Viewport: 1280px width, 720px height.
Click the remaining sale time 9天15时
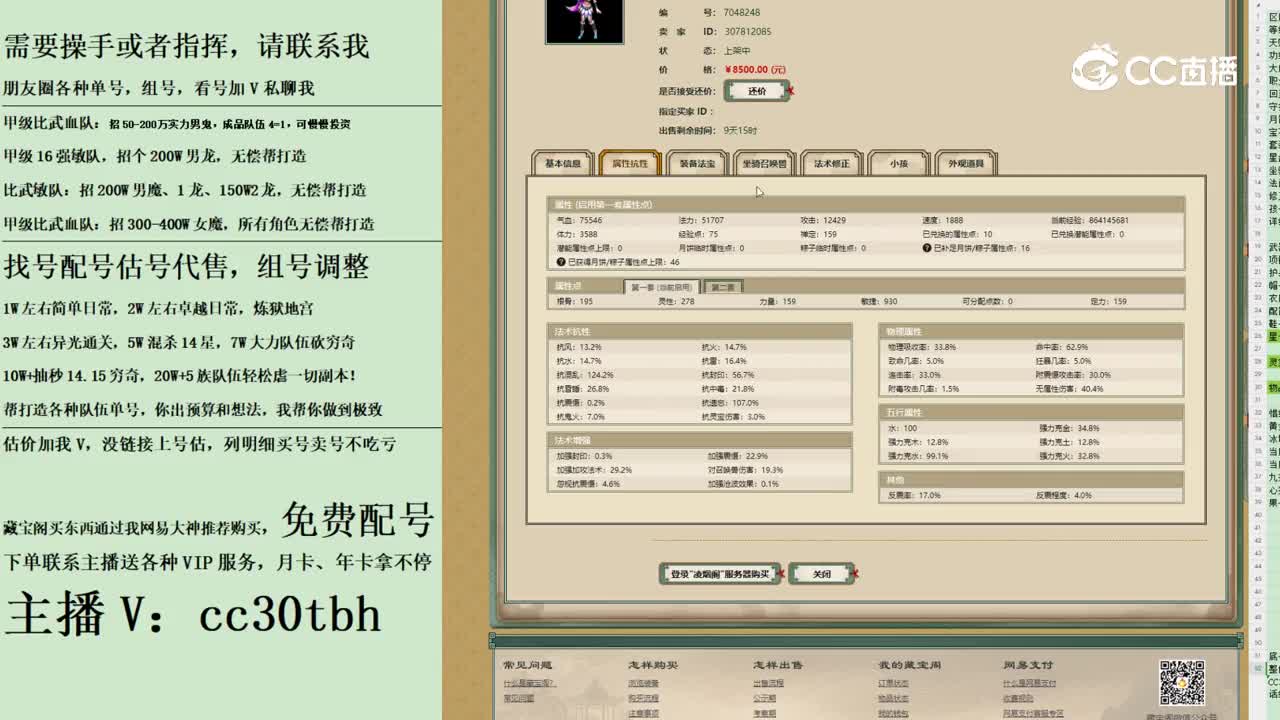(741, 131)
